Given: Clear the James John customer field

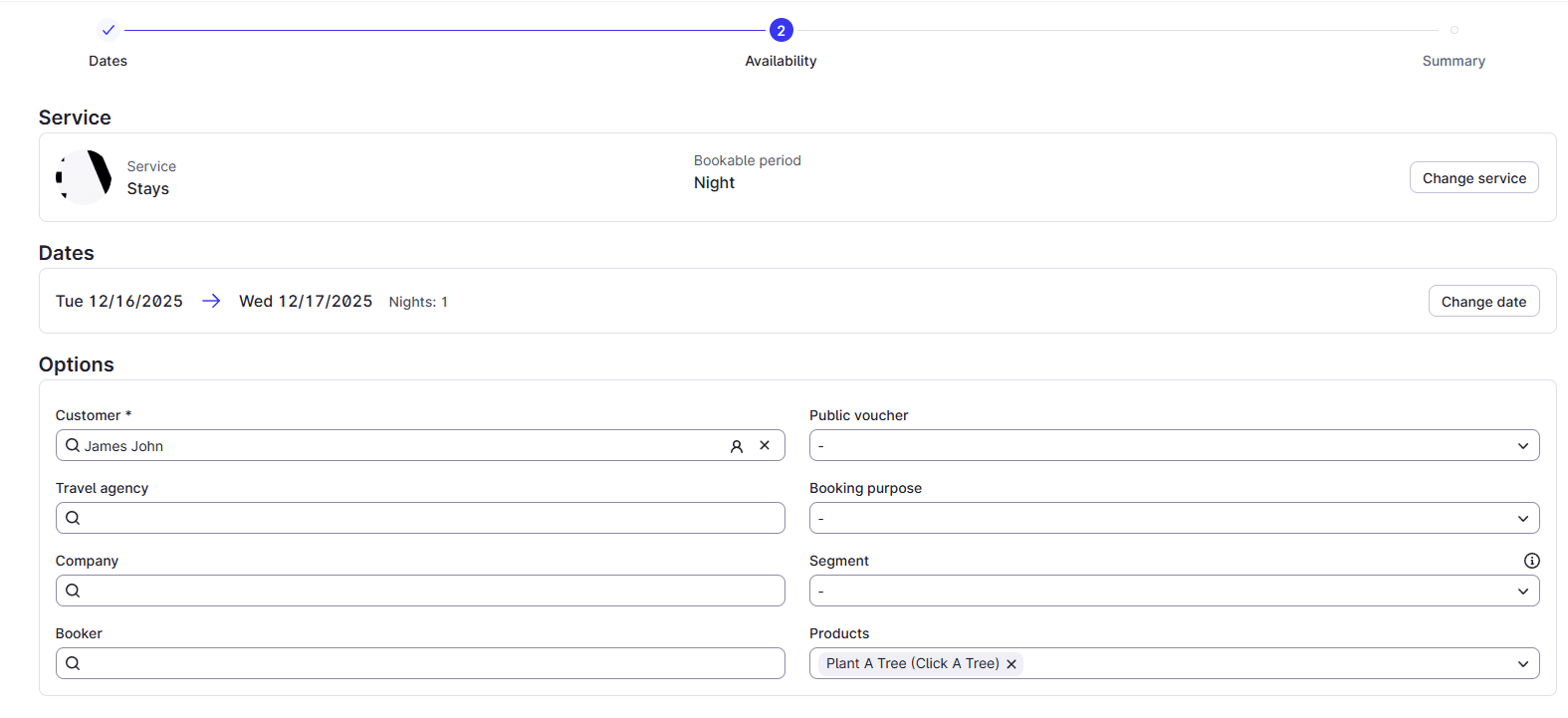Looking at the screenshot, I should [x=765, y=445].
